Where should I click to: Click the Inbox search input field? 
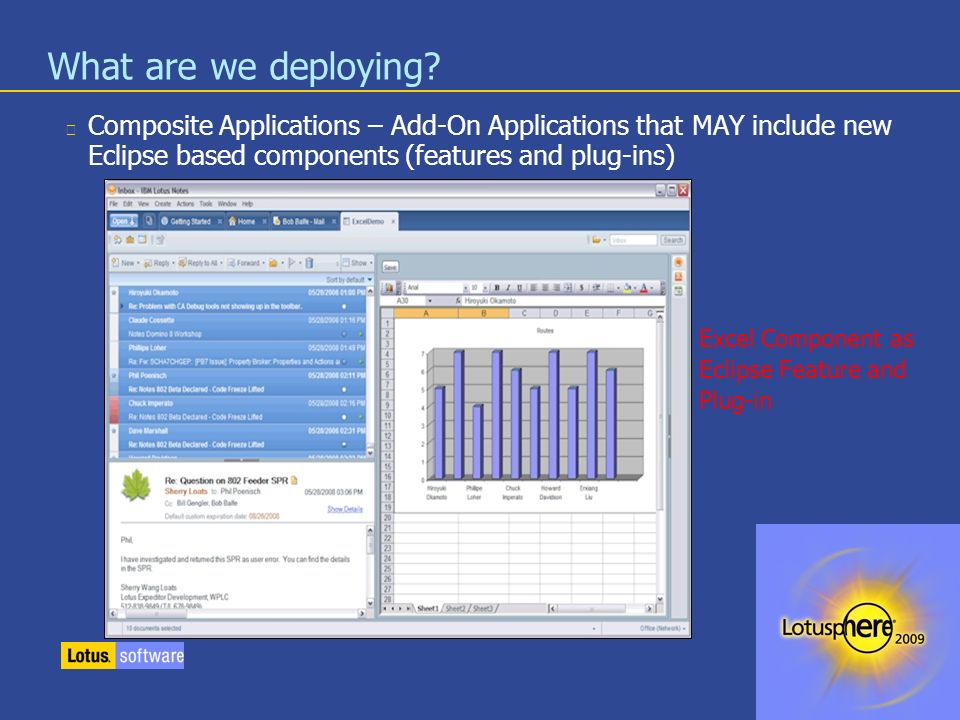633,240
